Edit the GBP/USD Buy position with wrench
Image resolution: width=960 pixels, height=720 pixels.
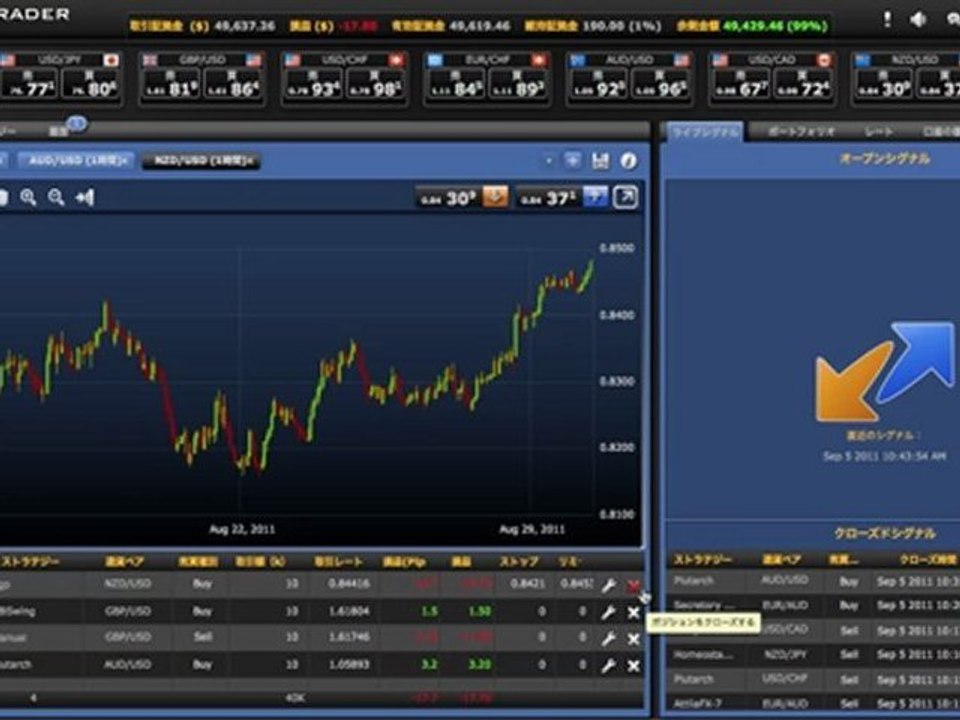(608, 612)
